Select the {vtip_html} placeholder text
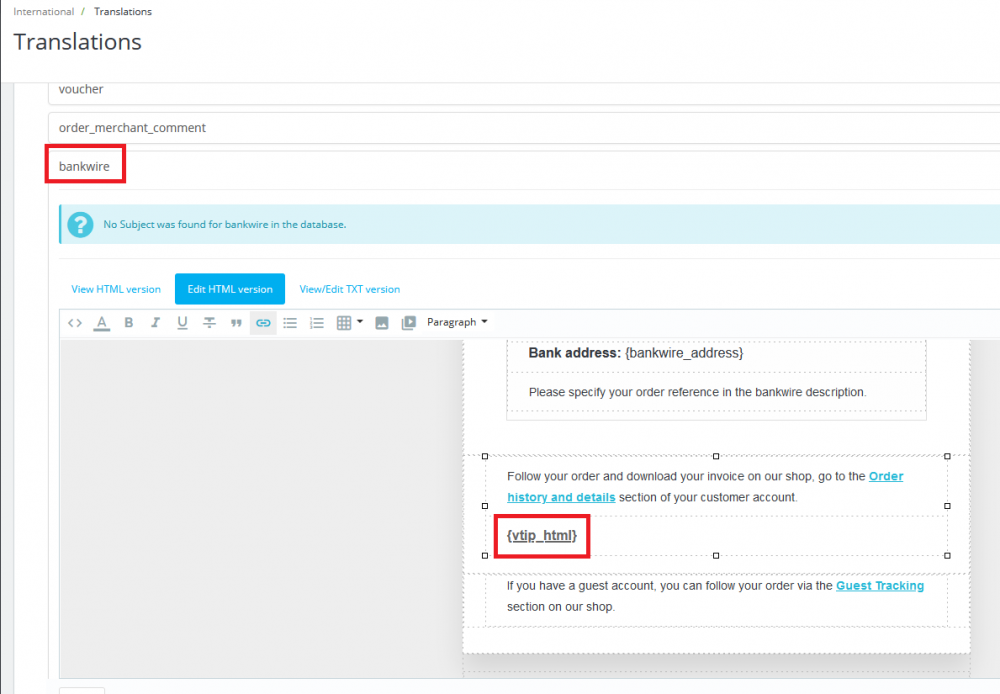 tap(541, 536)
